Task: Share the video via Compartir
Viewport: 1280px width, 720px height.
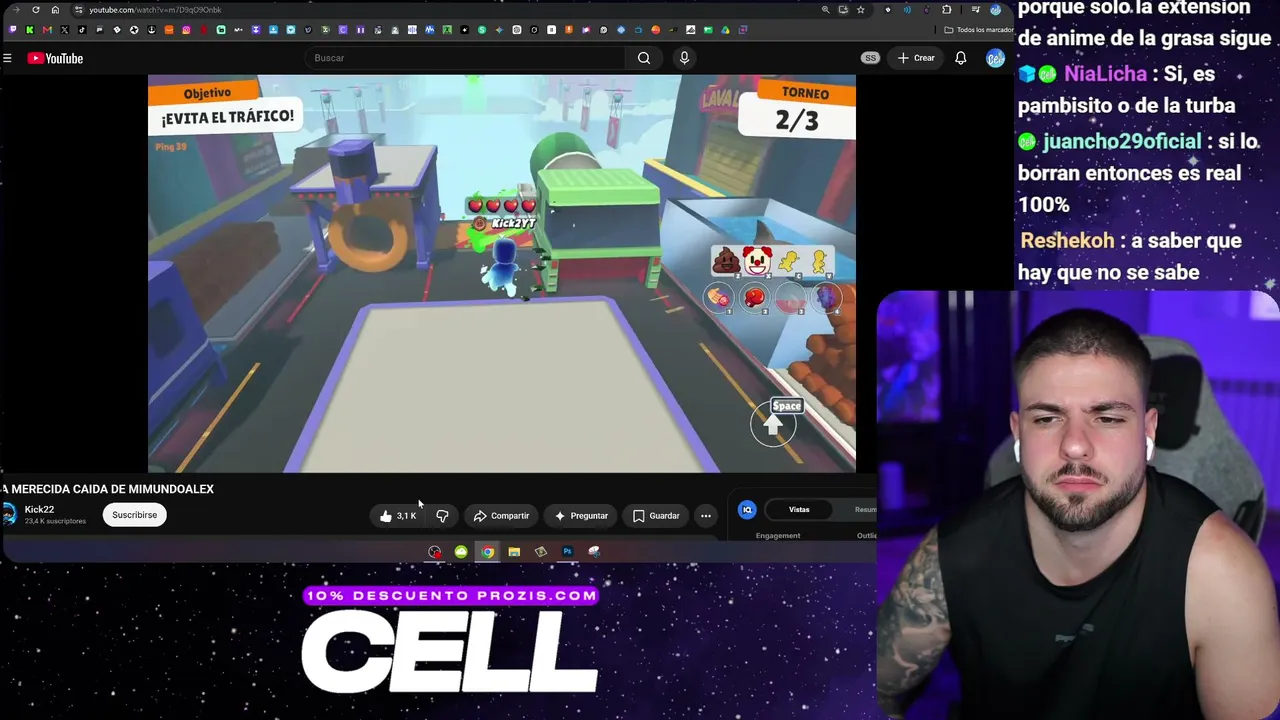Action: (501, 516)
